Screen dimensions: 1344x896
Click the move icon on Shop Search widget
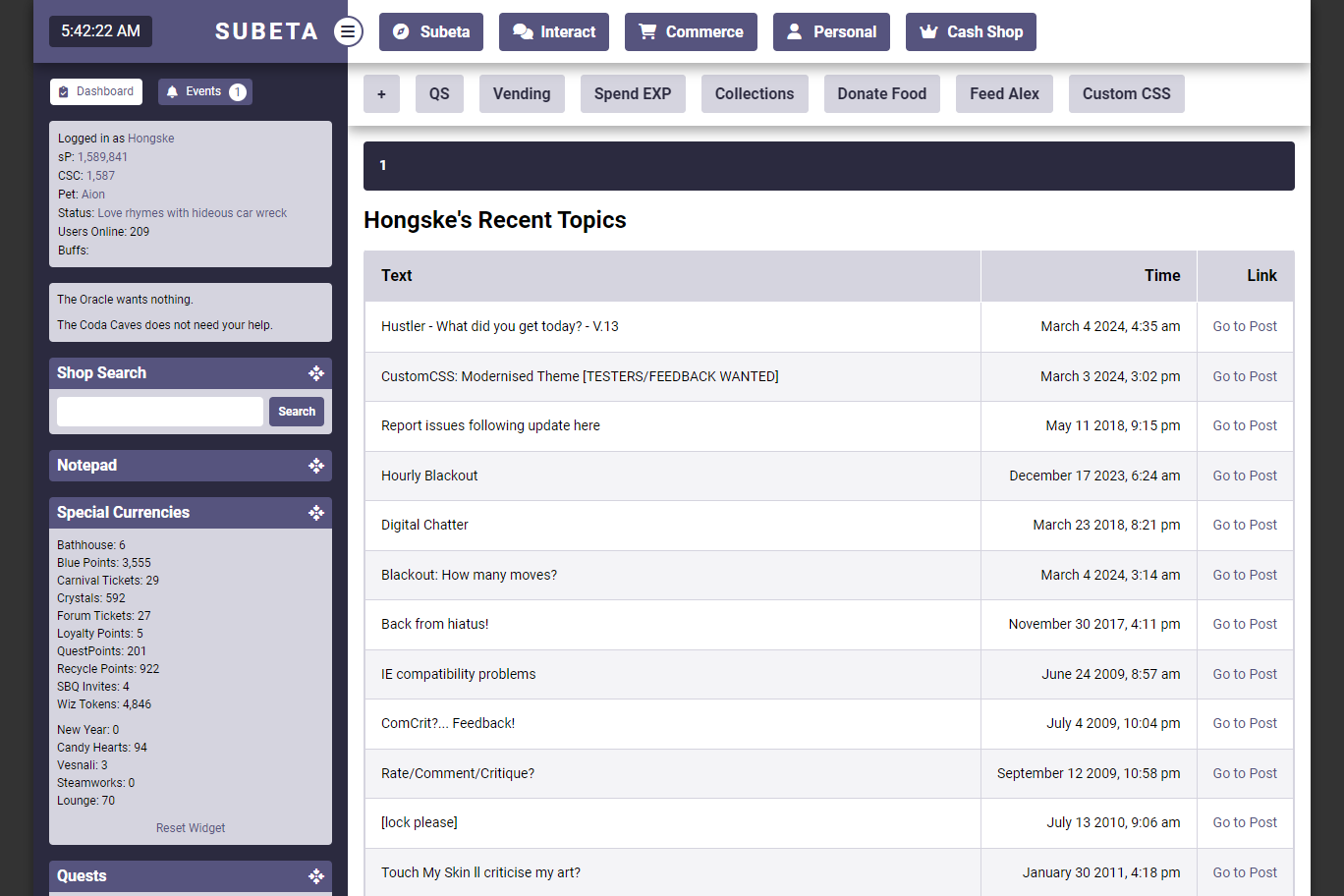[x=316, y=373]
